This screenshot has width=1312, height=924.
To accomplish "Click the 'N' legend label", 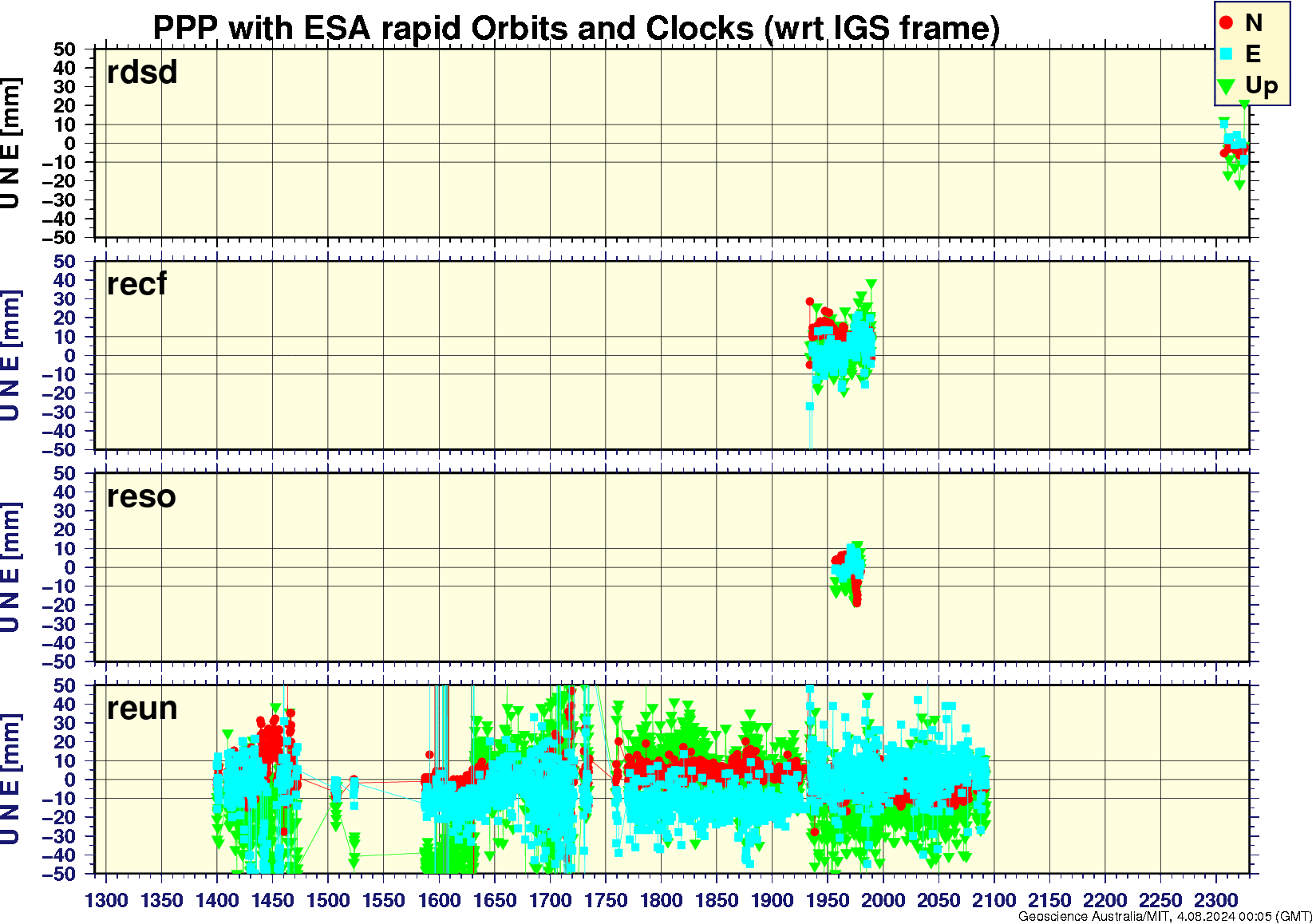I will tap(1254, 23).
